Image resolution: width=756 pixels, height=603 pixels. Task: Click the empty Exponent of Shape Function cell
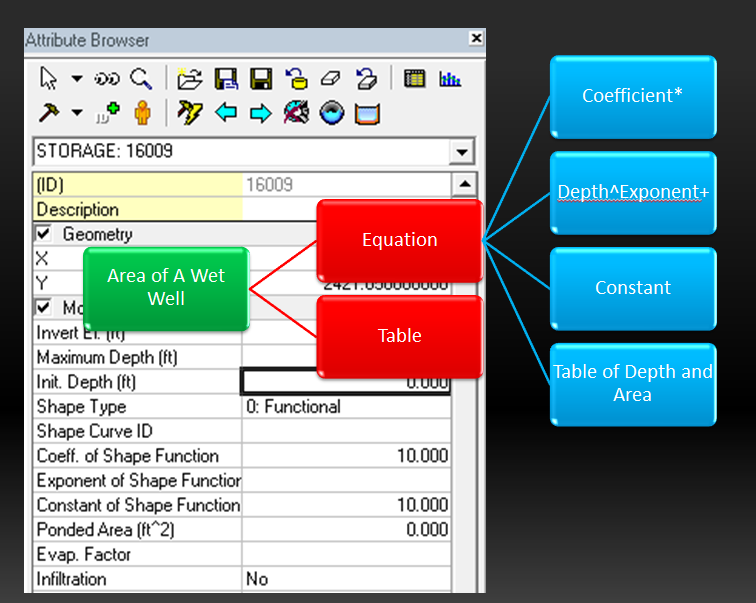(346, 480)
